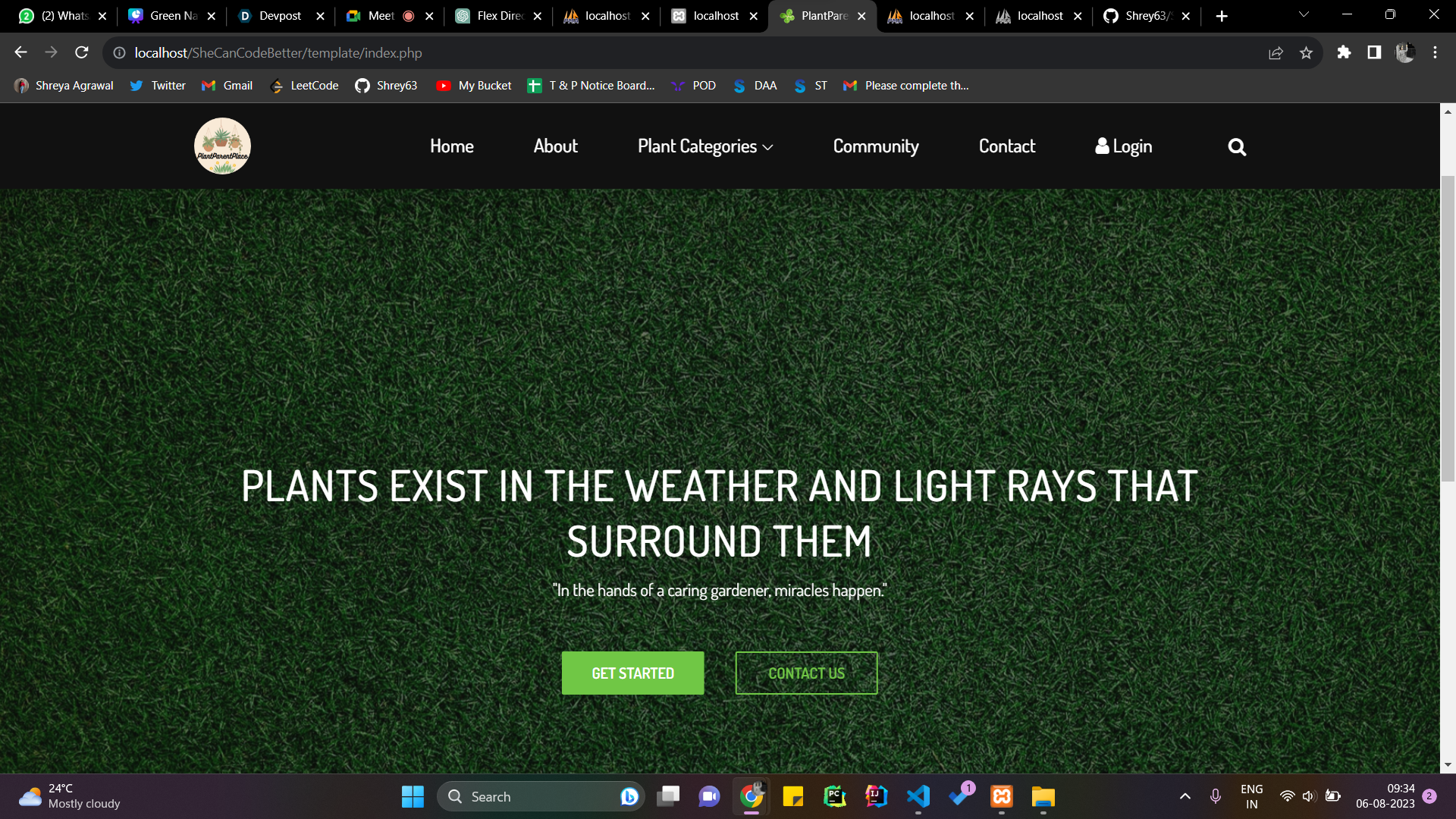1456x819 pixels.
Task: Bookmark this page with star icon
Action: pyautogui.click(x=1306, y=53)
